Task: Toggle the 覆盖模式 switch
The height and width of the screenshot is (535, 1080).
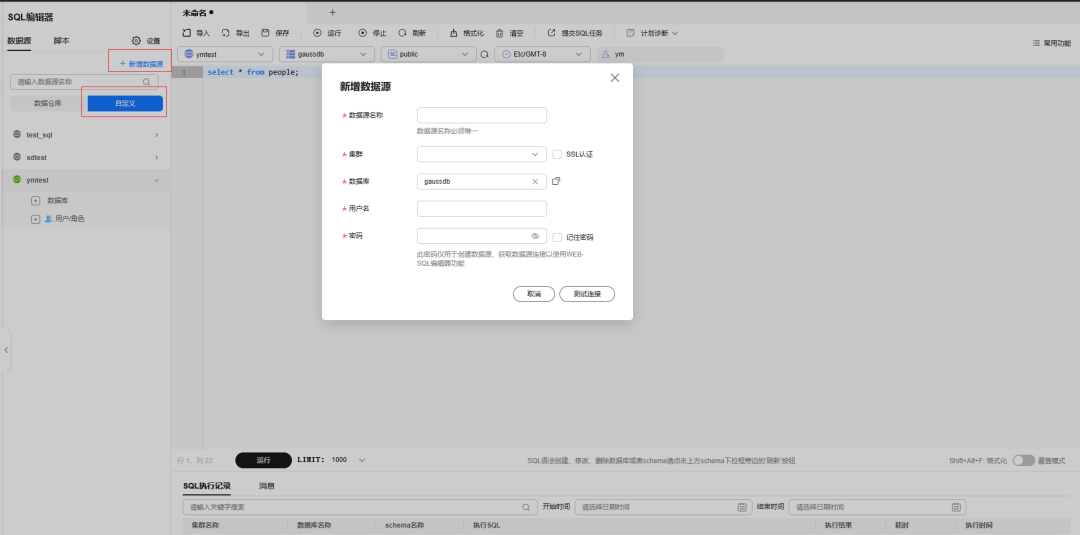Action: (1024, 460)
